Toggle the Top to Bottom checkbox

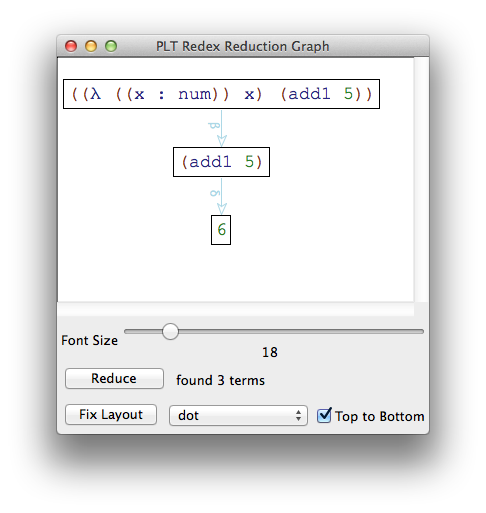pos(324,415)
